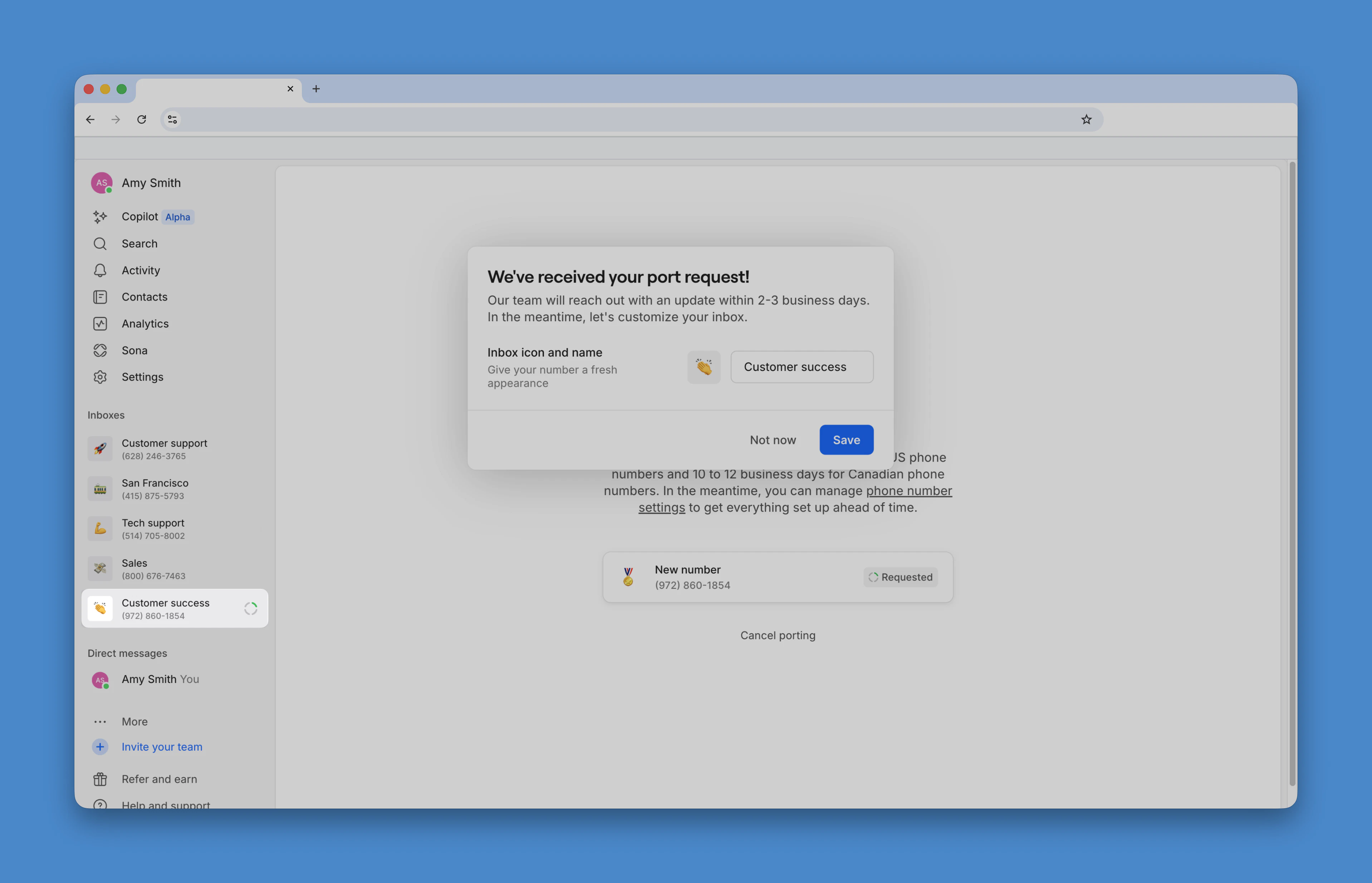This screenshot has height=883, width=1372.
Task: Click the Direct messages section header
Action: [127, 653]
